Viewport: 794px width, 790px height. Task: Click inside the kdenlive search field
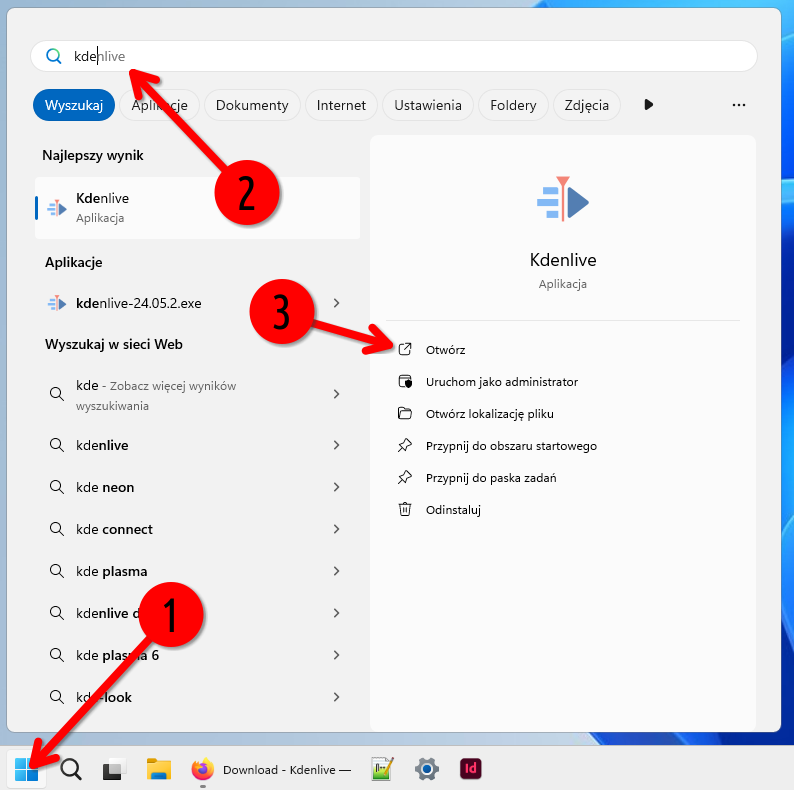pos(394,56)
